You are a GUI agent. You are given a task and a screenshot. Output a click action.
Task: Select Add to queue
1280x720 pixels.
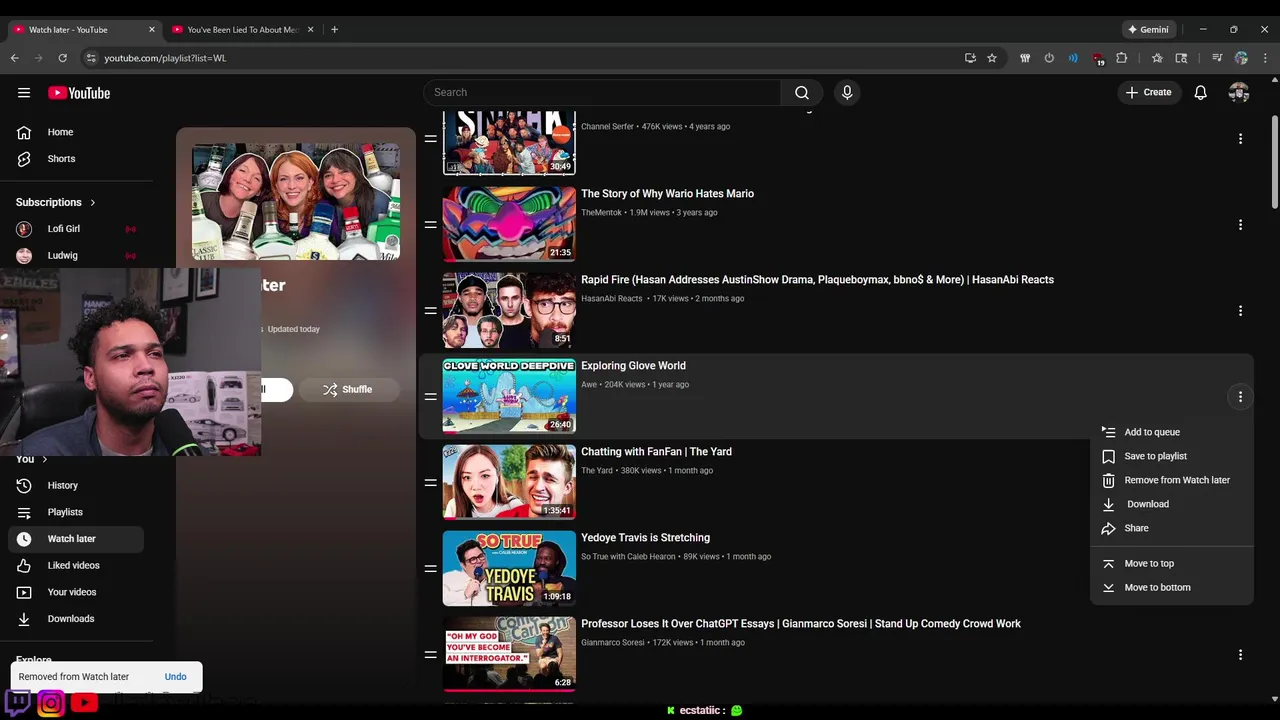click(x=1171, y=432)
